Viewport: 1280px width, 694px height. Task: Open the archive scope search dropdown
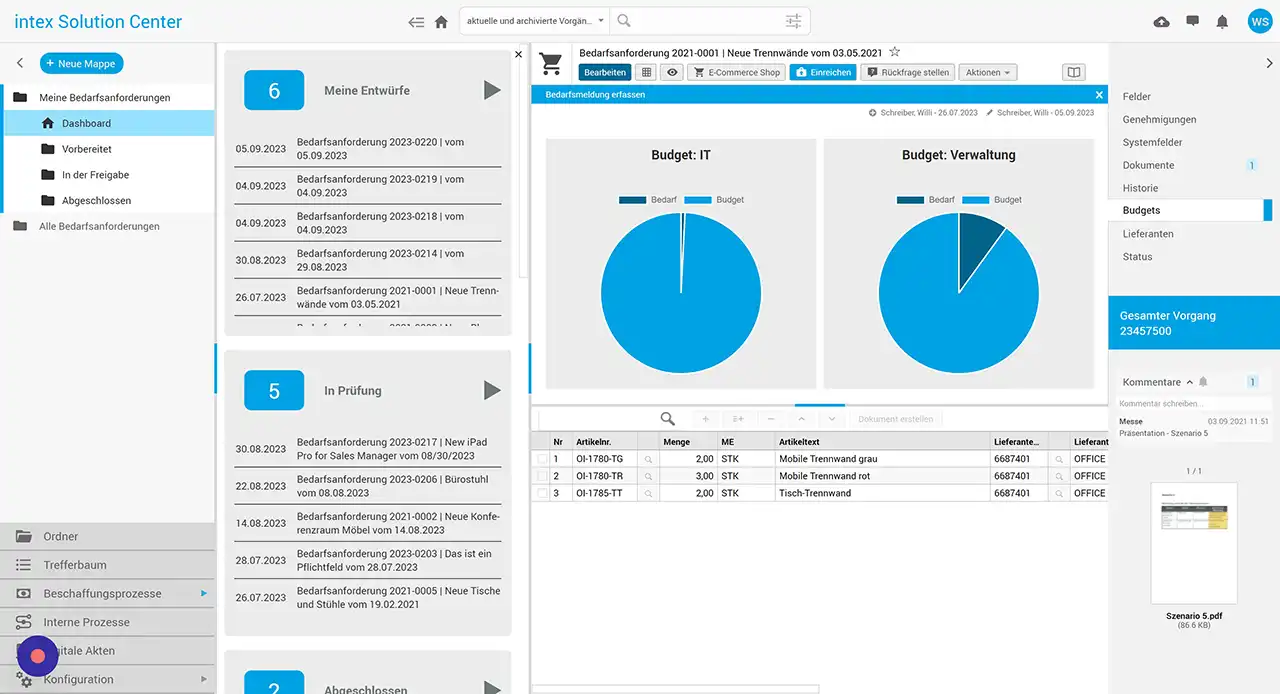(x=535, y=21)
